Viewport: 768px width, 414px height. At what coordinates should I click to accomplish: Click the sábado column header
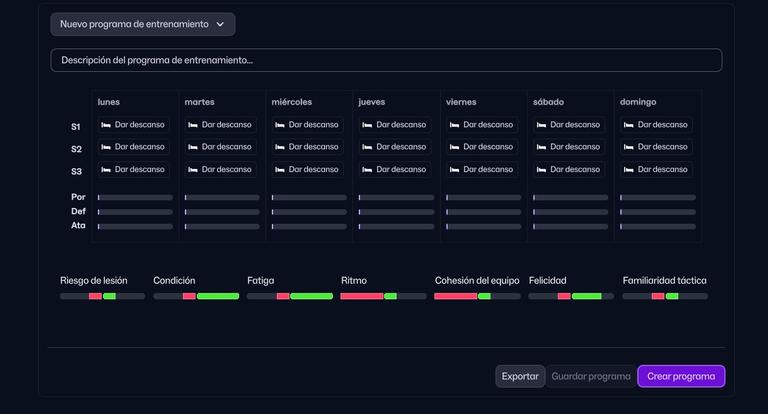(548, 102)
